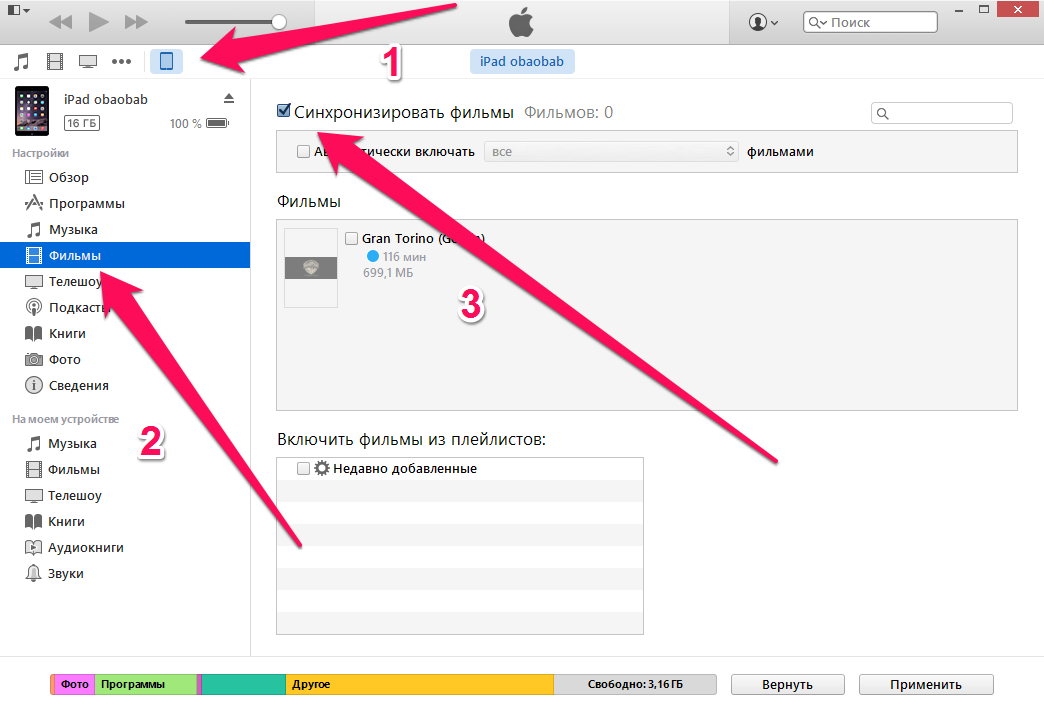Click the 116 мин duration text
Screen dimensions: 1044x712
pyautogui.click(x=404, y=256)
